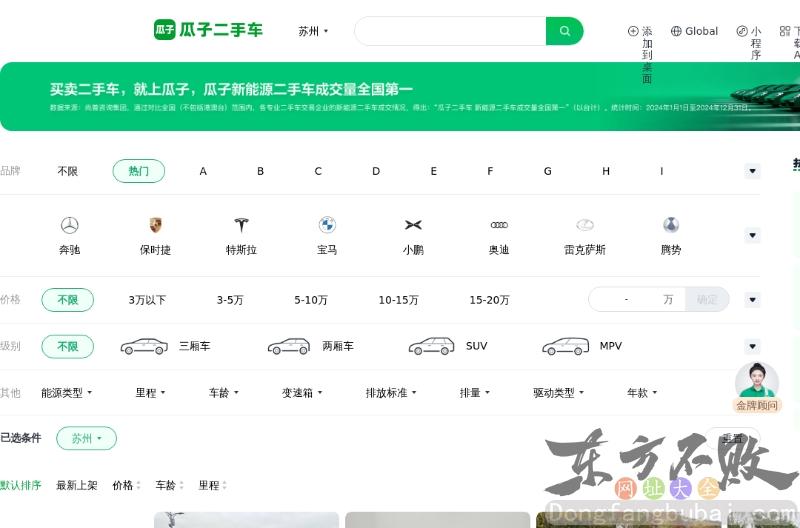The width and height of the screenshot is (800, 528).
Task: Choose the MPV car icon
Action: click(565, 346)
